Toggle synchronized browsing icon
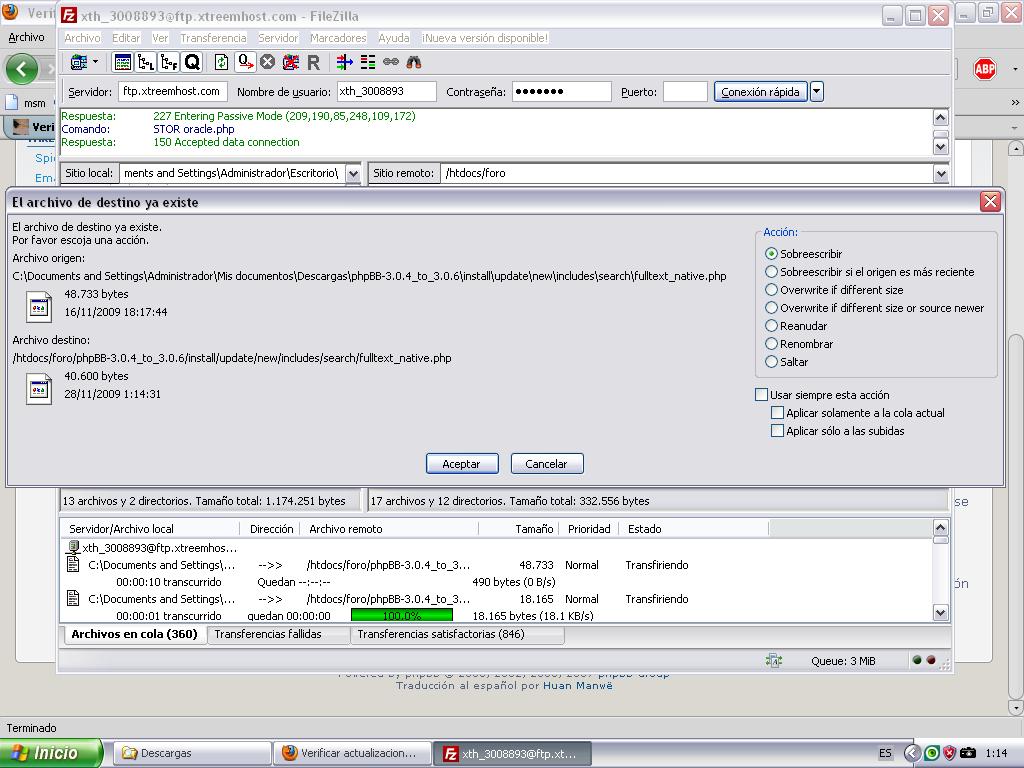The width and height of the screenshot is (1024, 768). pos(391,62)
